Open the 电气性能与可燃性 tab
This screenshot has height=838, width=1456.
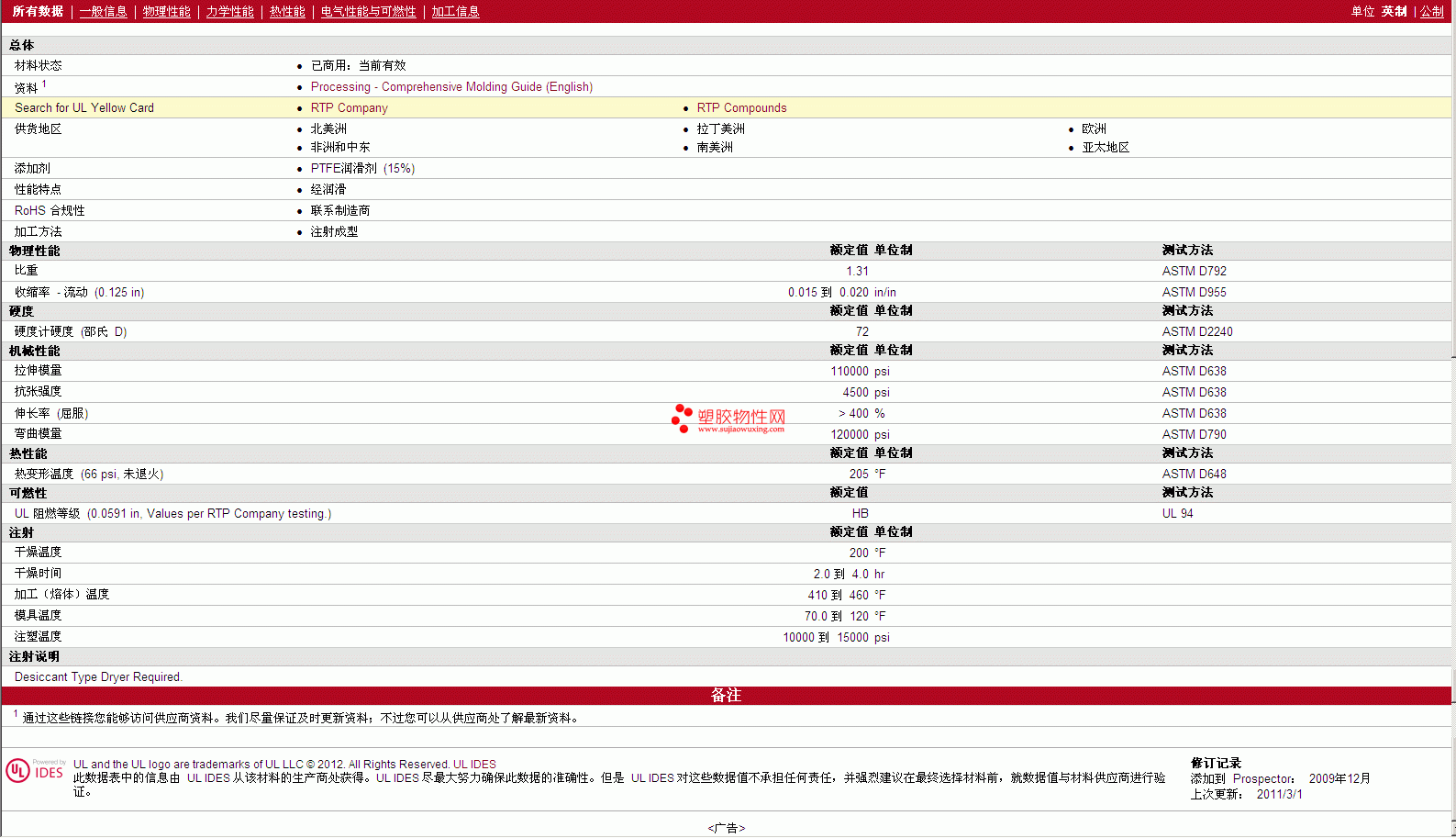(x=369, y=11)
